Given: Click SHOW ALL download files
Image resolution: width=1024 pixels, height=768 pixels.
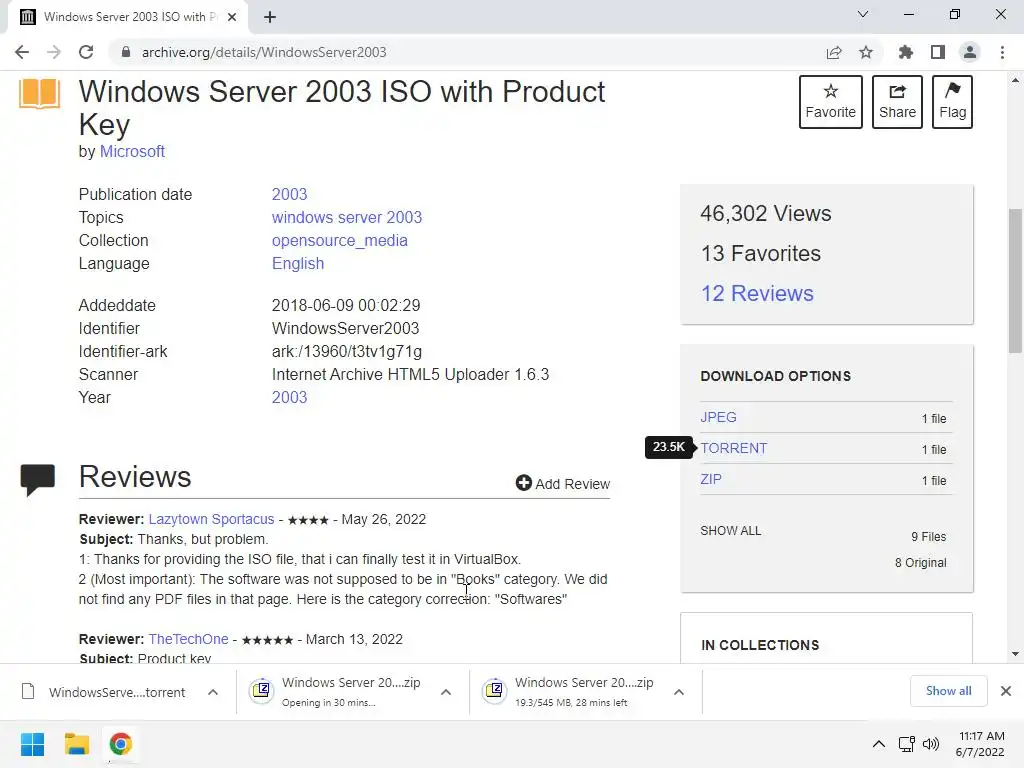Looking at the screenshot, I should (731, 531).
